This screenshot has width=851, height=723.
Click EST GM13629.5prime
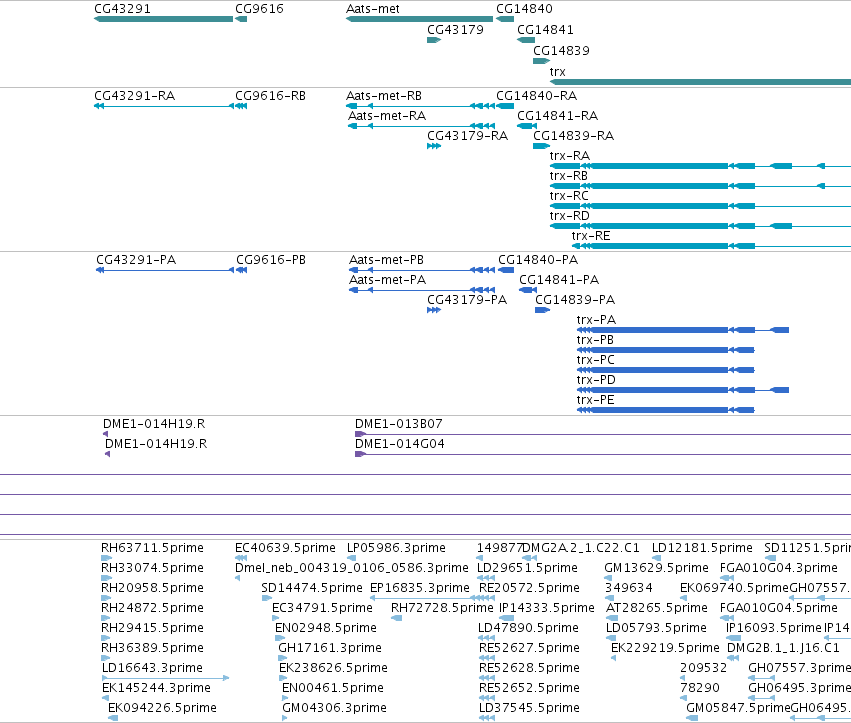(656, 569)
